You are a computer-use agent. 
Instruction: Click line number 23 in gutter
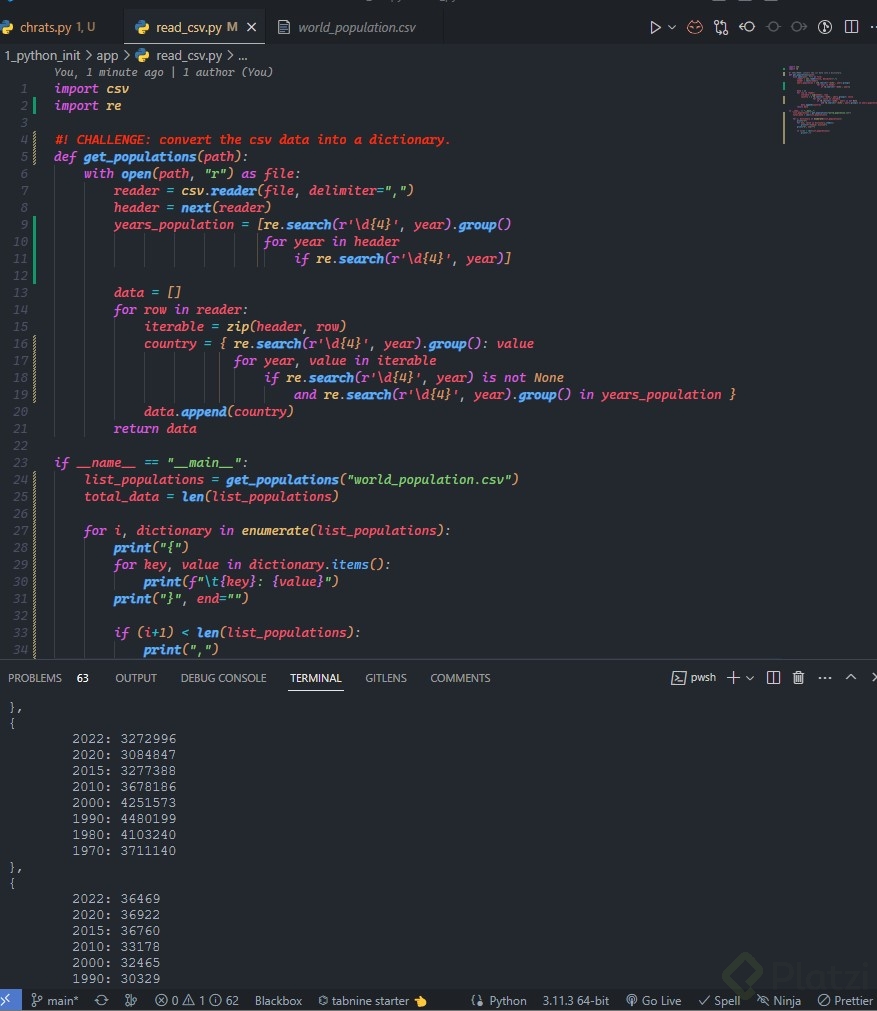click(21, 462)
